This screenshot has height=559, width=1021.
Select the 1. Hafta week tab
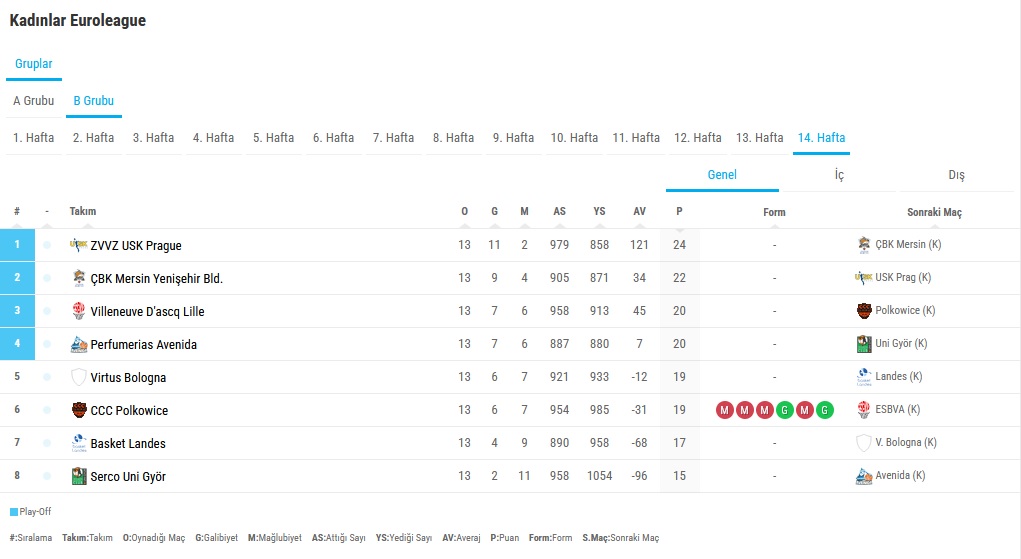[x=34, y=138]
